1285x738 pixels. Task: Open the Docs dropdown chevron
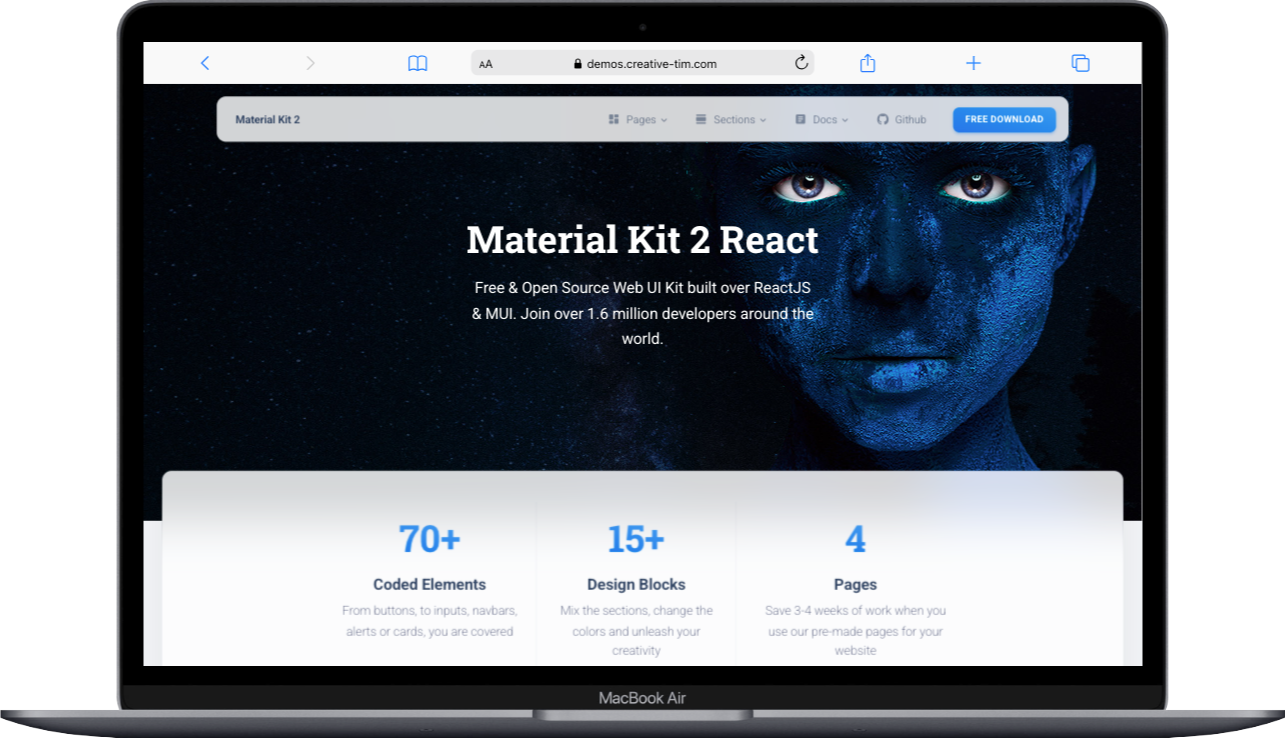click(x=843, y=119)
